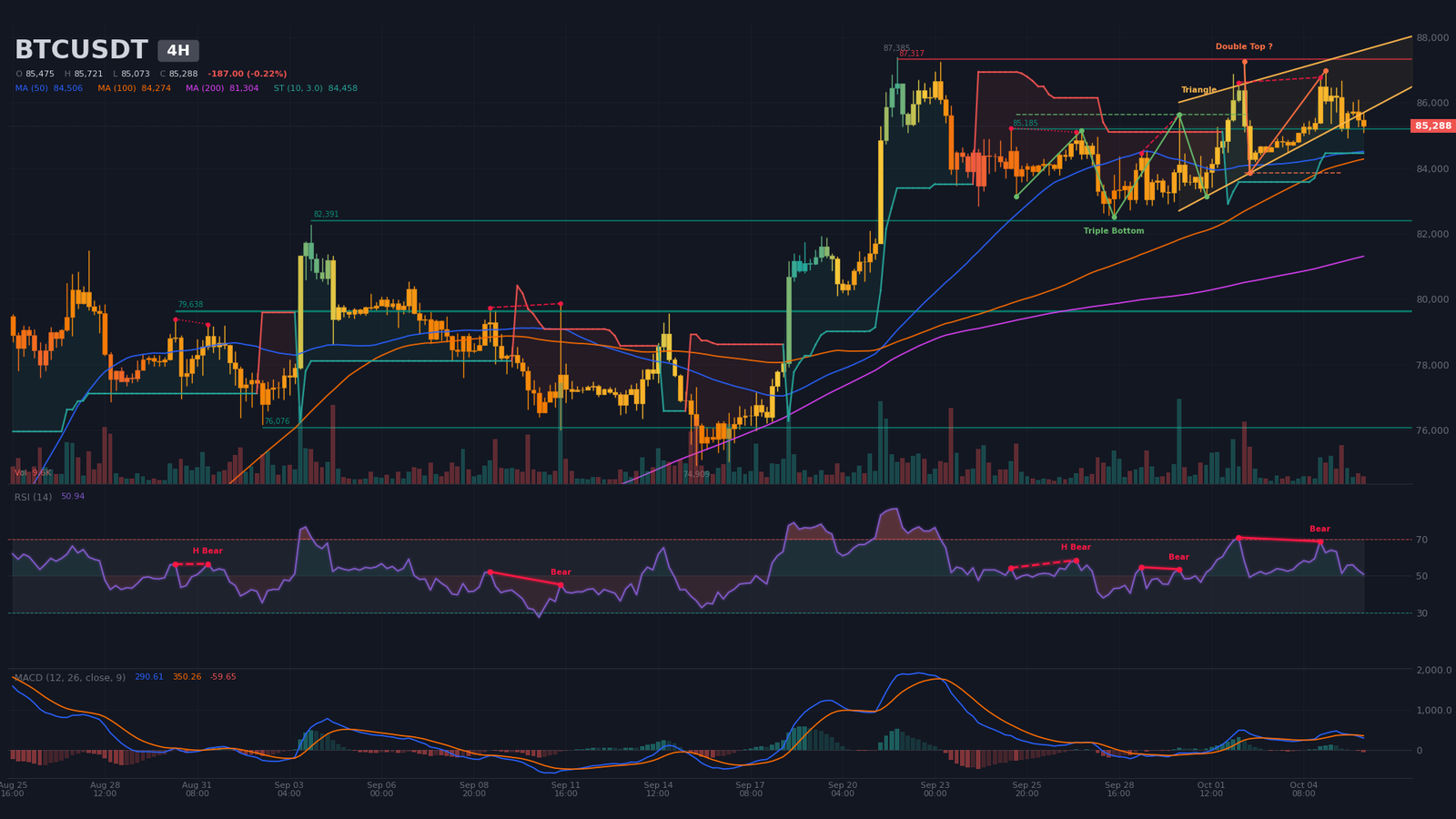Click 78,000 on the price axis
This screenshot has height=819, width=1456.
1432,366
